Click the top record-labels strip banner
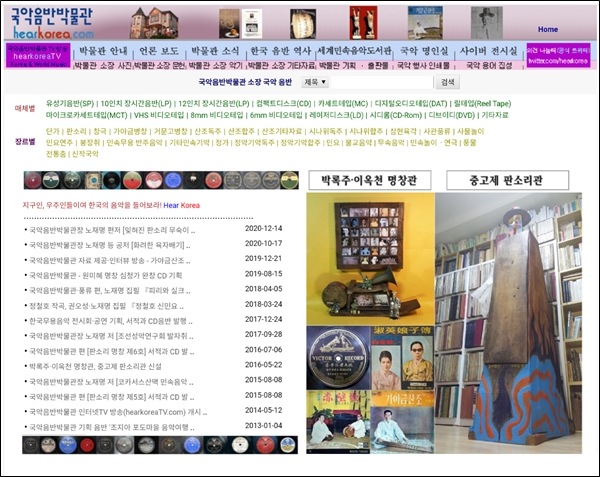This screenshot has width=600, height=477. tap(161, 180)
